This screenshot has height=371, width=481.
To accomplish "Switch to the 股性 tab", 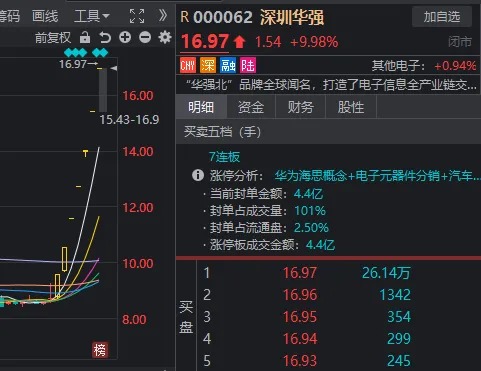I will (351, 107).
